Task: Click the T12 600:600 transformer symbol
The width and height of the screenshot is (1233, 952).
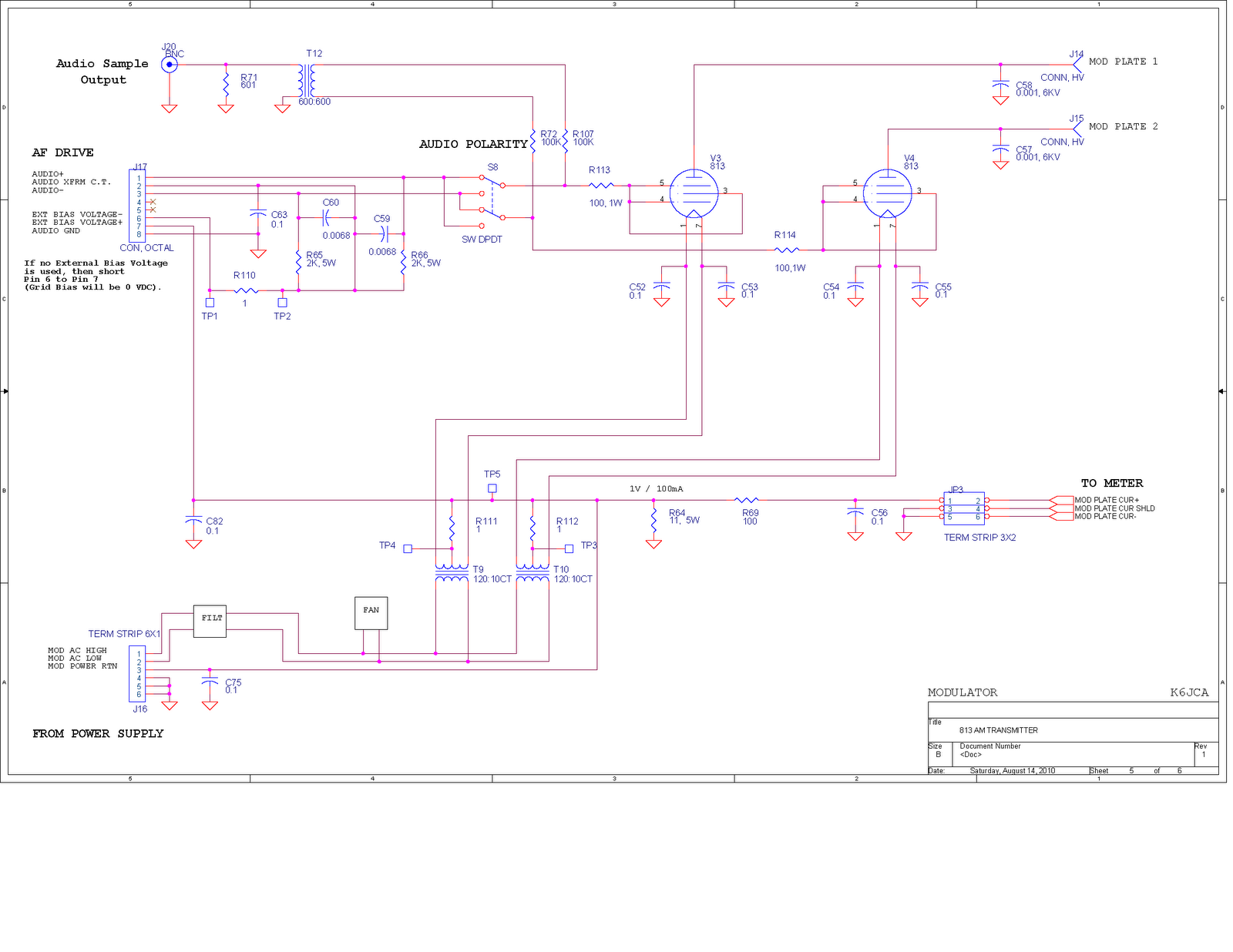Action: [307, 79]
